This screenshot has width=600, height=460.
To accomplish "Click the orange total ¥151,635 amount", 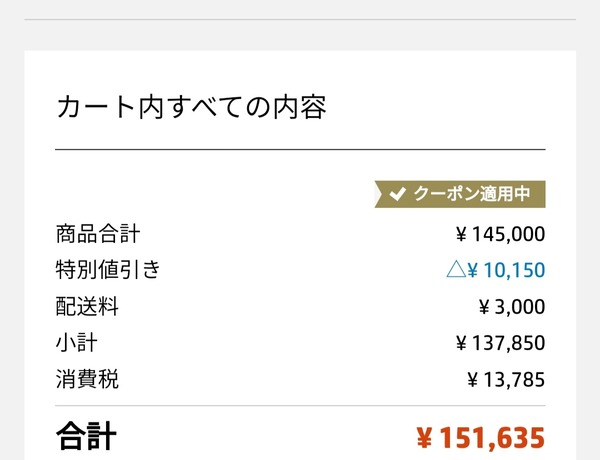I will pyautogui.click(x=481, y=437).
